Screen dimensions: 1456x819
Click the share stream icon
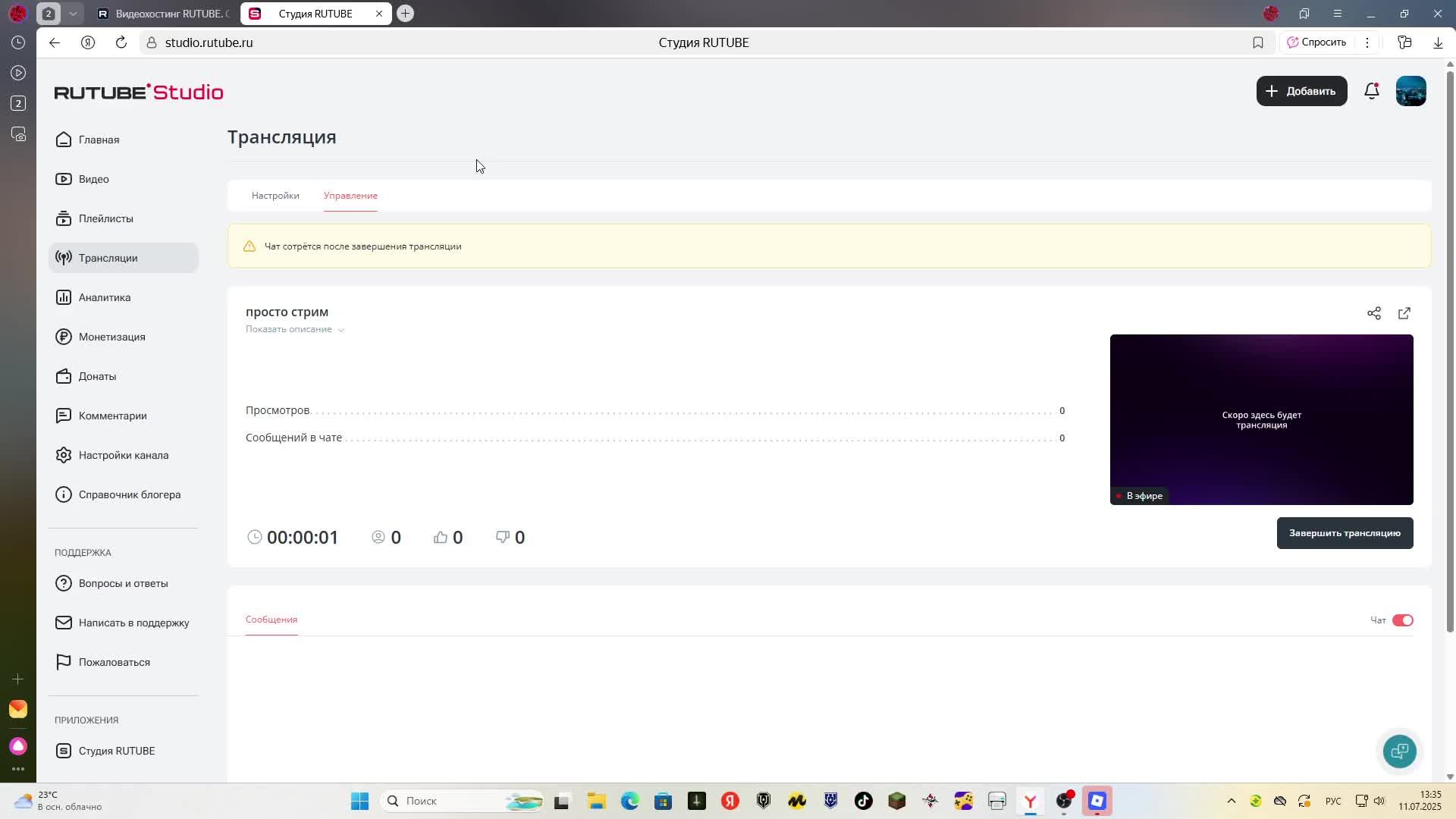[1373, 313]
